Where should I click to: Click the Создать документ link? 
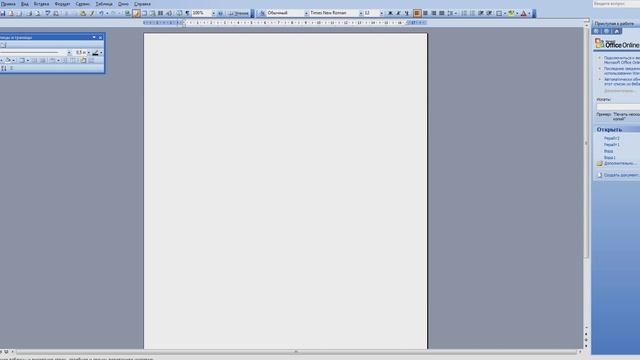[x=621, y=175]
